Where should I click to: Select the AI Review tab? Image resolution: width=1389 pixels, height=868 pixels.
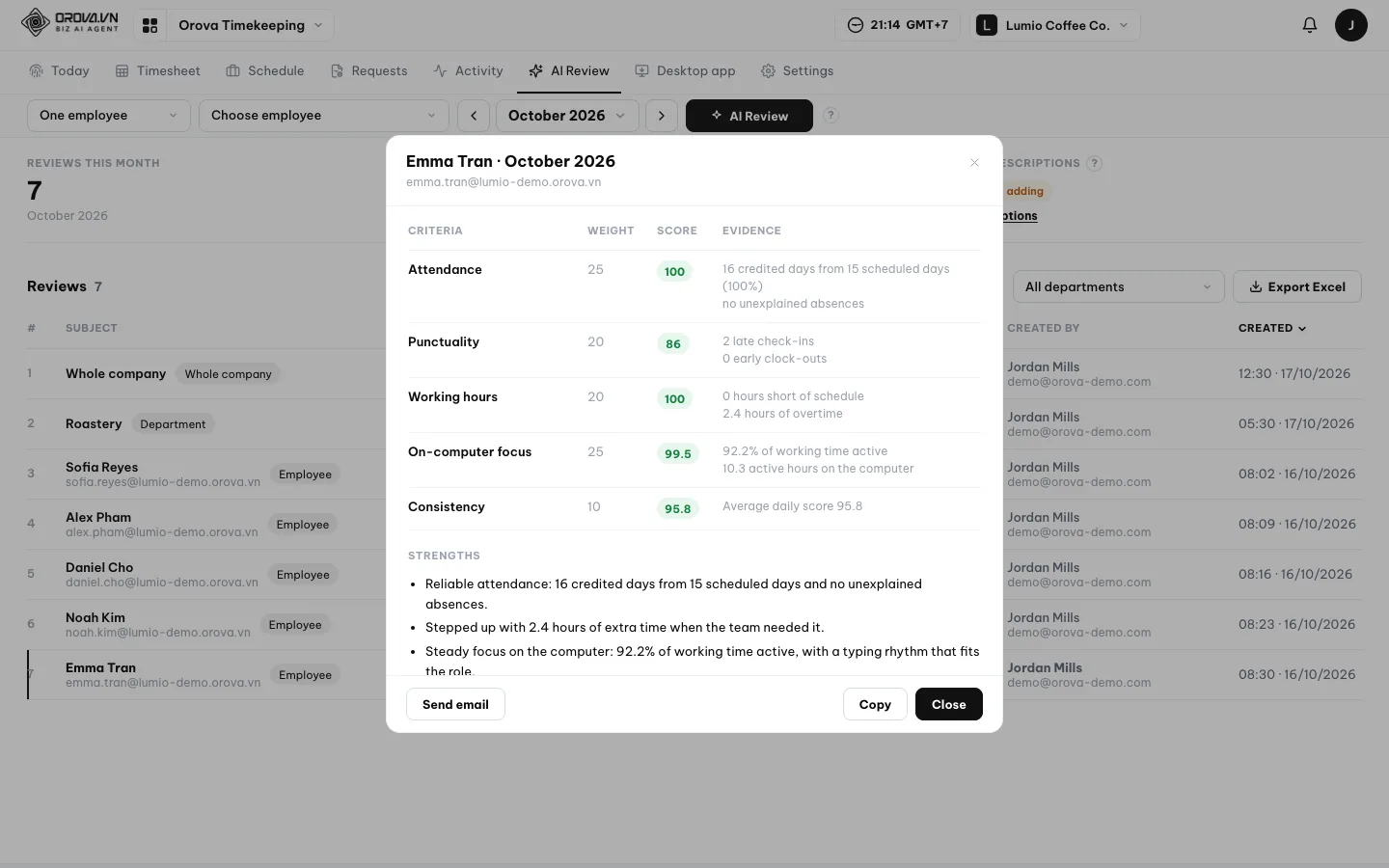pyautogui.click(x=569, y=70)
